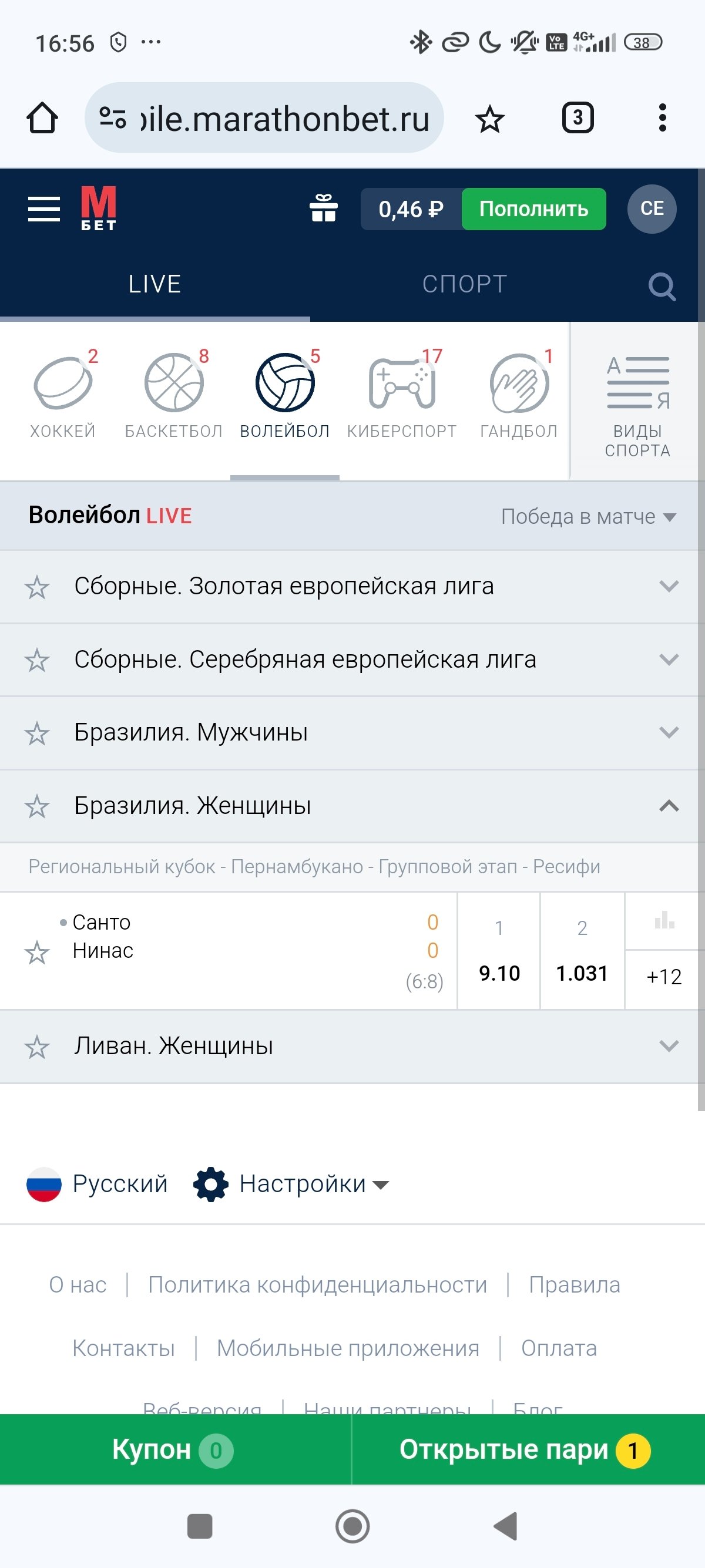Open the Победа в матче dropdown
This screenshot has width=705, height=1568.
[588, 517]
